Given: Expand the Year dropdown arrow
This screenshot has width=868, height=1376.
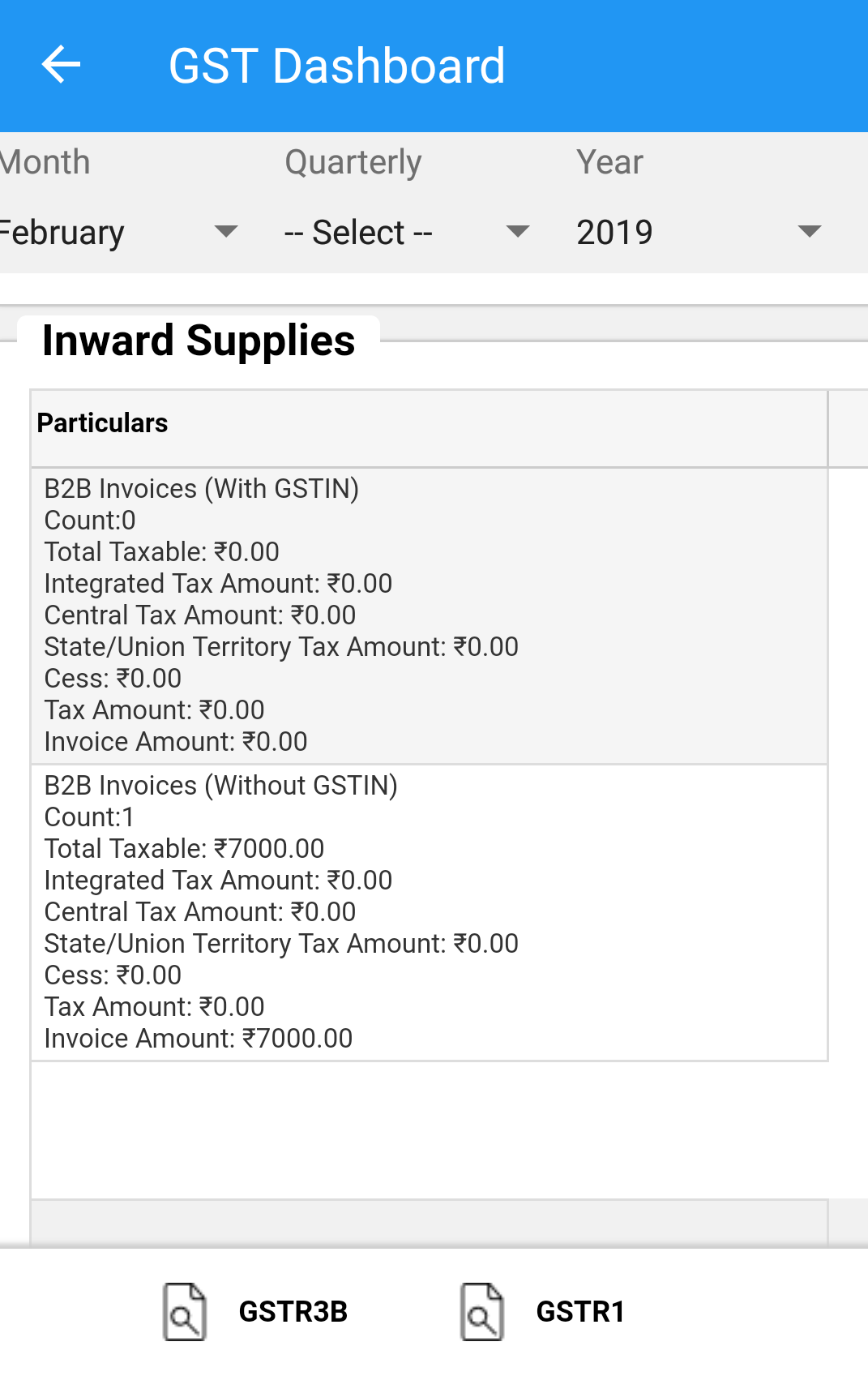Looking at the screenshot, I should point(809,232).
